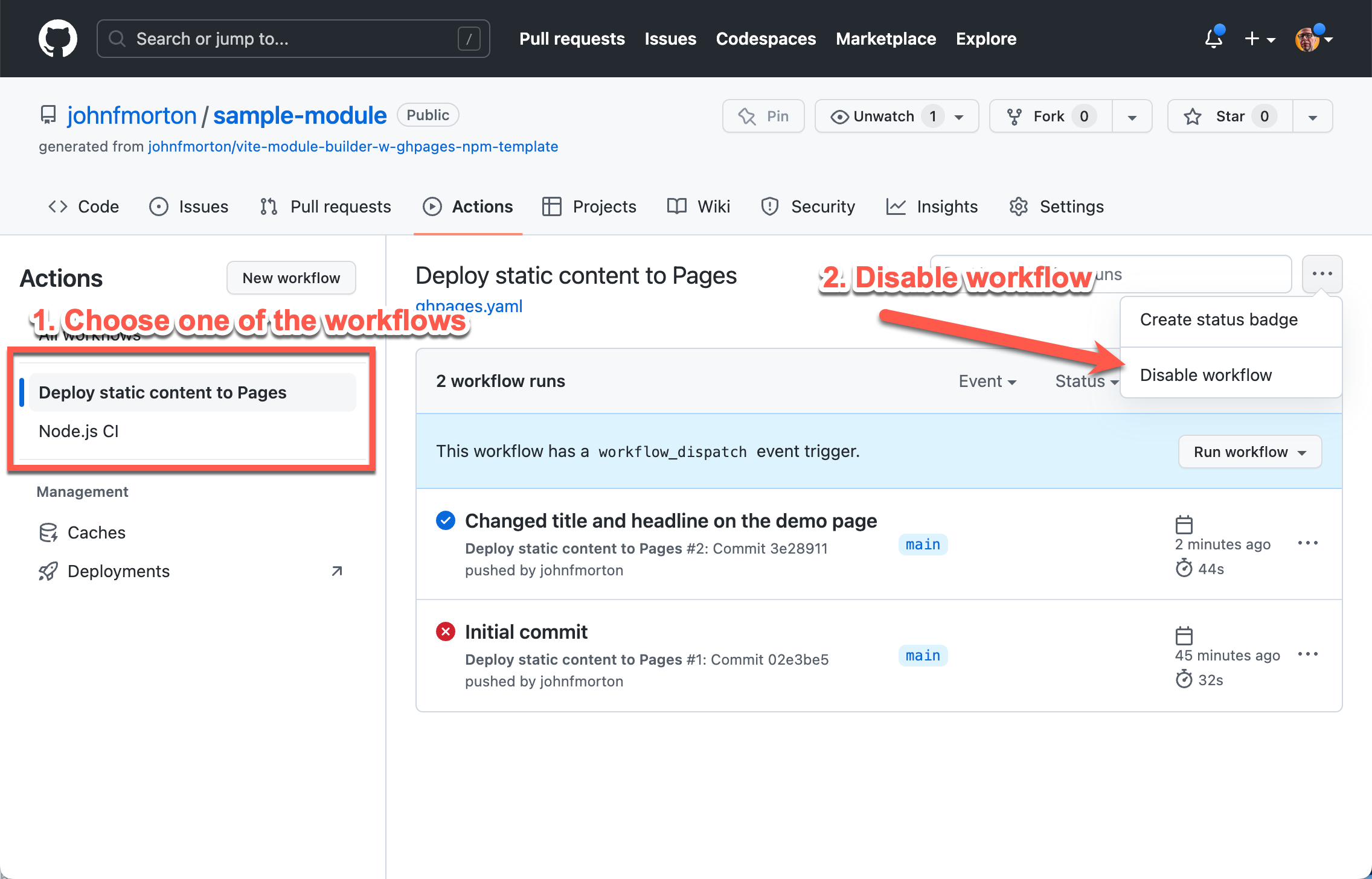1372x879 pixels.
Task: Open the Fork options dropdown arrow
Action: (x=1132, y=117)
